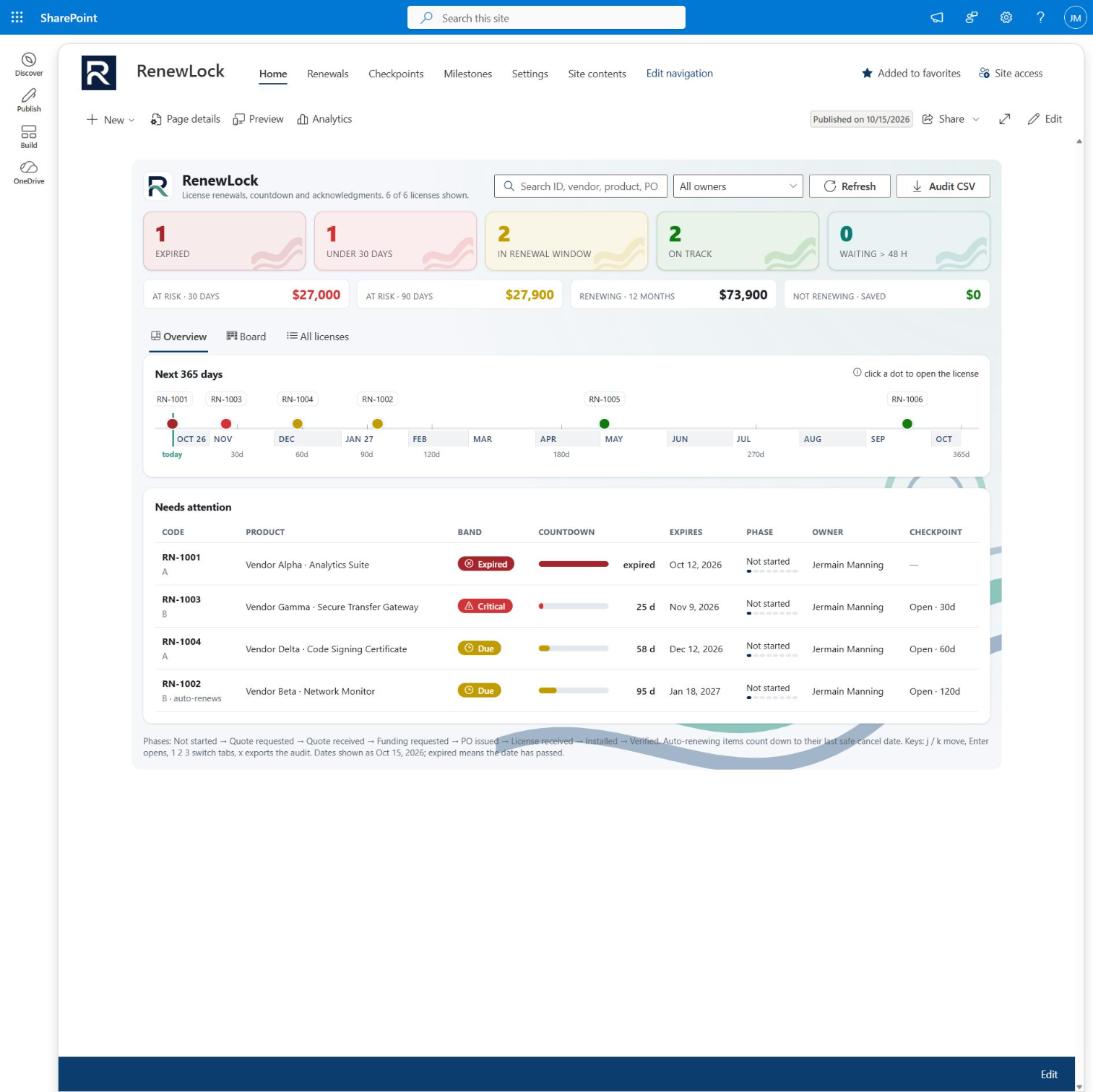Click the RN-1001 countdown bar
The image size is (1093, 1092).
tap(574, 564)
